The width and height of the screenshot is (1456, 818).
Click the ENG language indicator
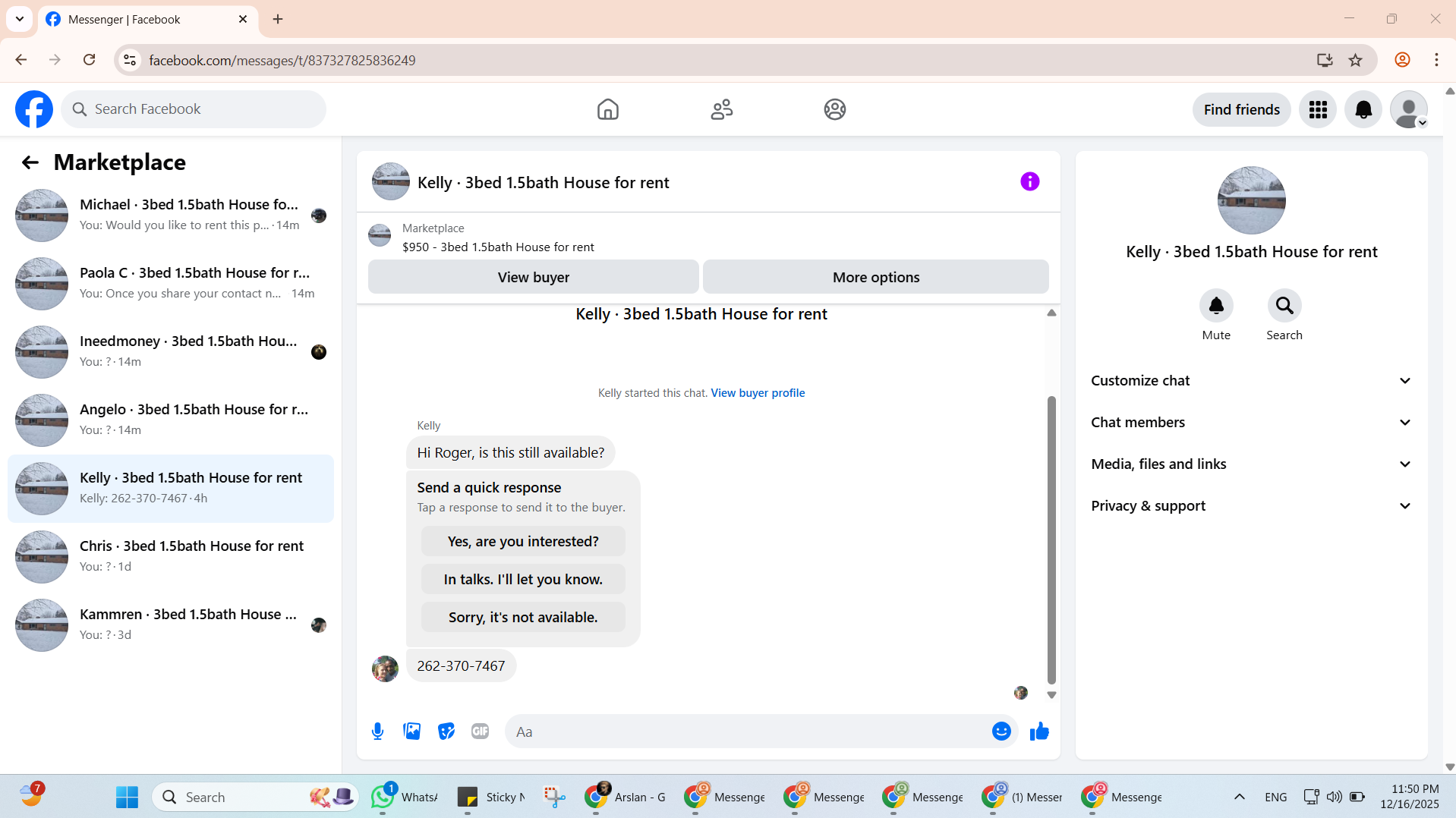coord(1275,797)
